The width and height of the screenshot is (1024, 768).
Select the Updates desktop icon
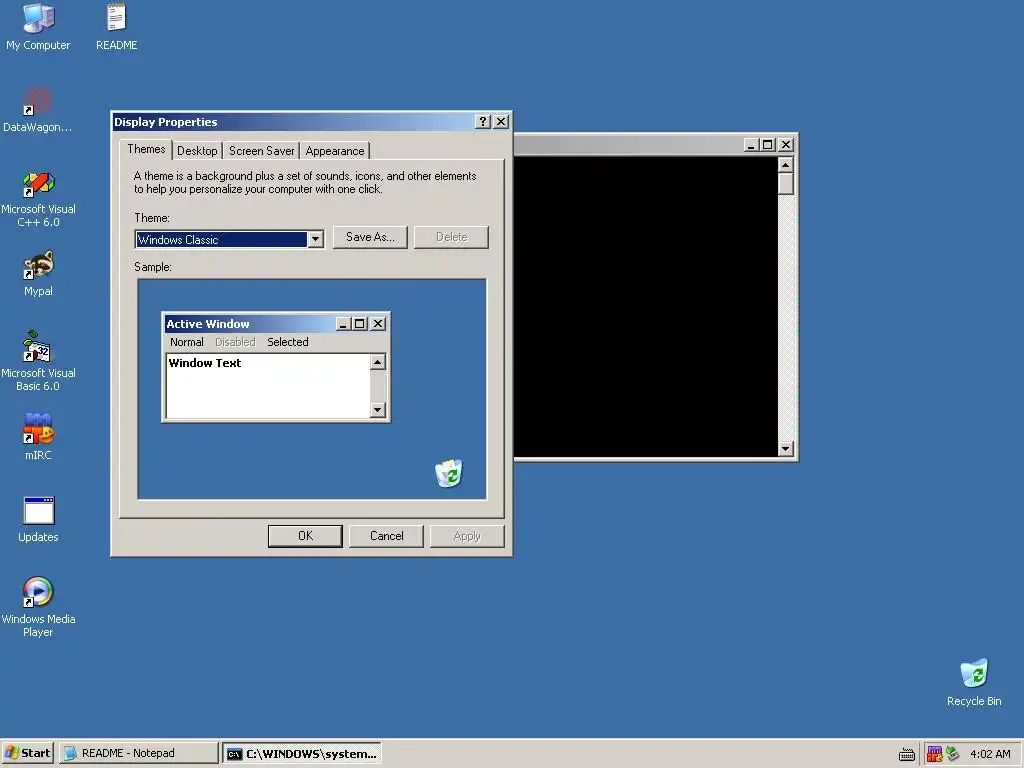pyautogui.click(x=38, y=519)
